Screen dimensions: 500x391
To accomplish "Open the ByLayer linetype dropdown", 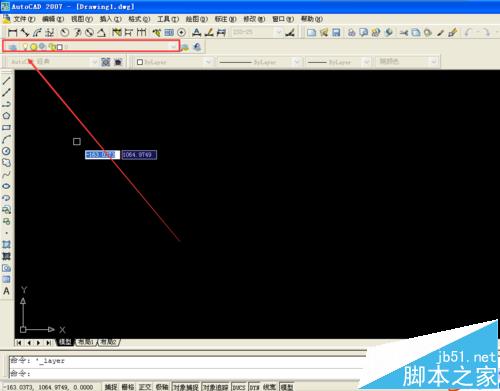I will pyautogui.click(x=296, y=62).
